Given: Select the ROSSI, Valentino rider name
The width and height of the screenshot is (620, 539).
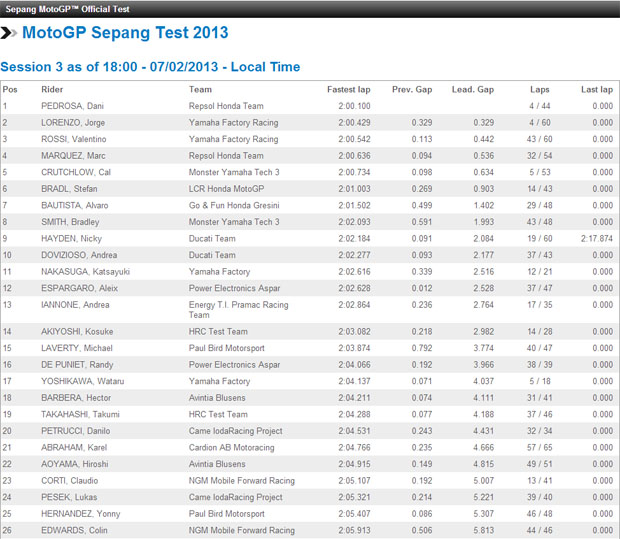Looking at the screenshot, I should pyautogui.click(x=73, y=139).
